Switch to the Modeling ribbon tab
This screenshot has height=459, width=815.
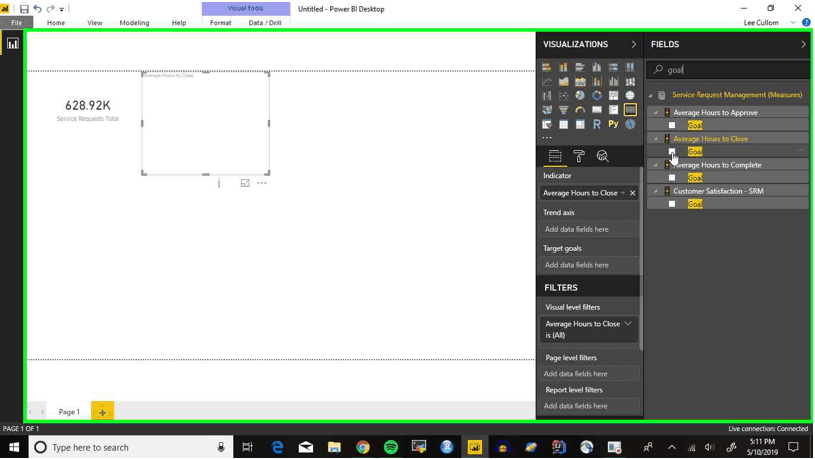[x=134, y=23]
